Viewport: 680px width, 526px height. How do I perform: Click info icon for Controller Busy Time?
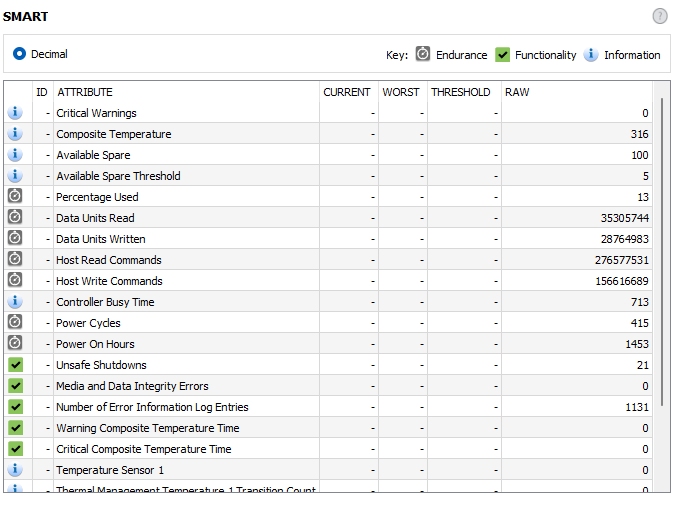coord(15,301)
